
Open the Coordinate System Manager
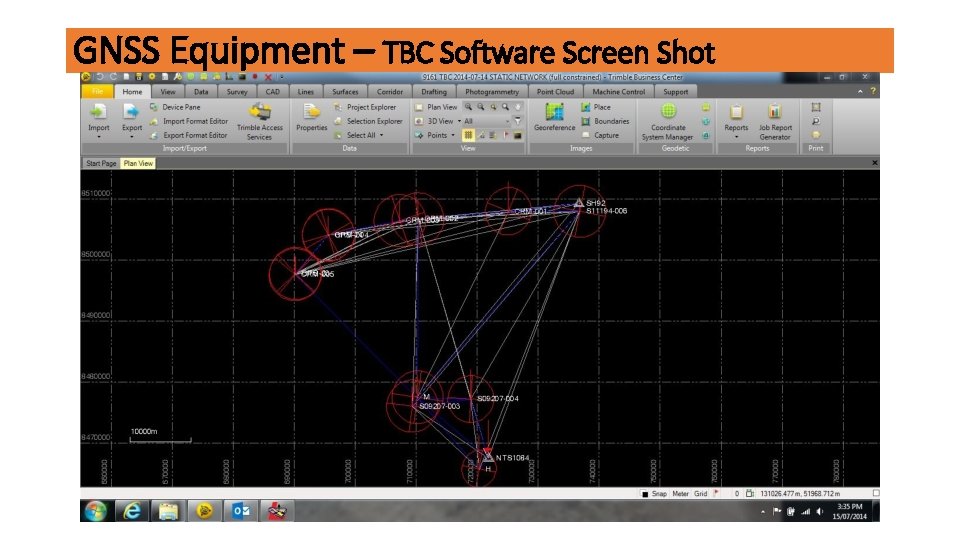point(667,122)
